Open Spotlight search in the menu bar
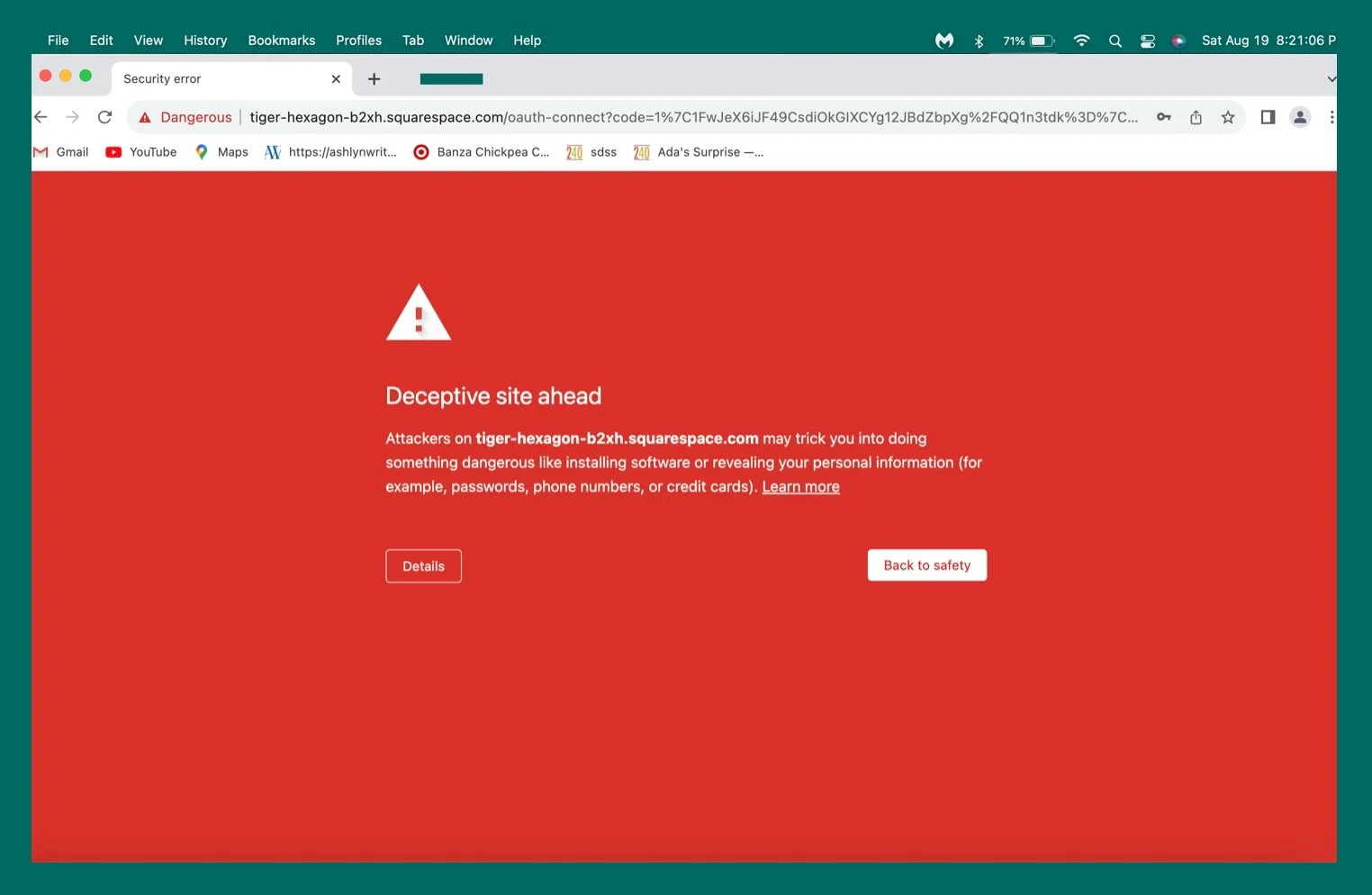This screenshot has height=895, width=1372. click(x=1115, y=41)
